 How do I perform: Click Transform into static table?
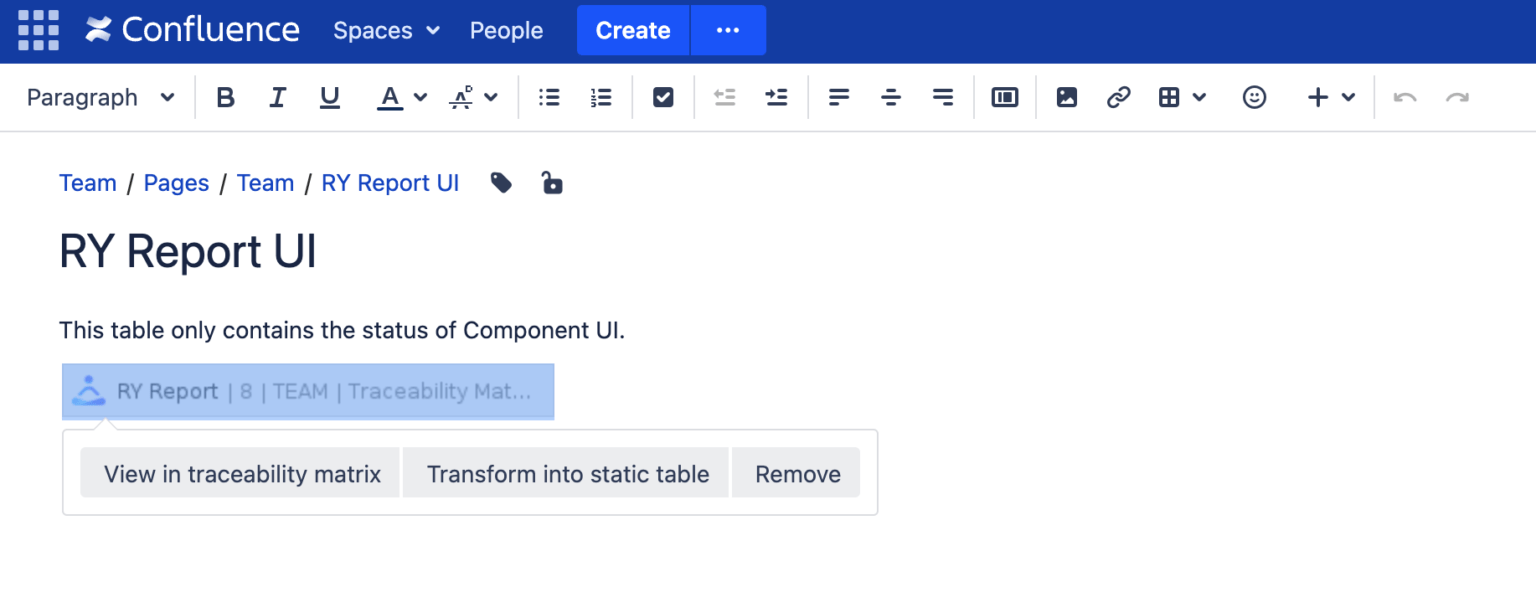coord(565,473)
